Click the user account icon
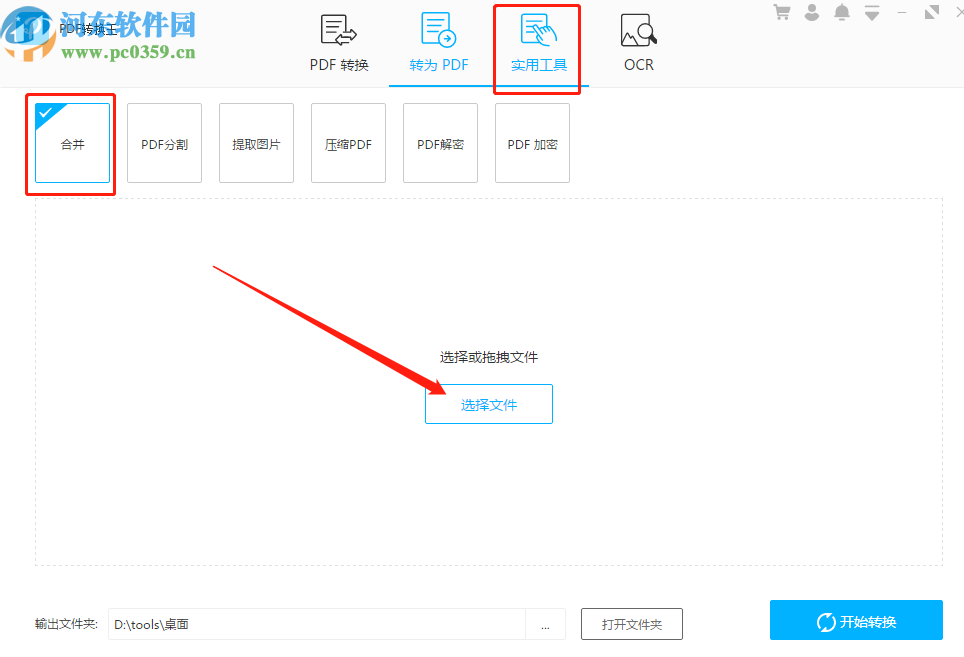Image resolution: width=964 pixels, height=657 pixels. 811,12
